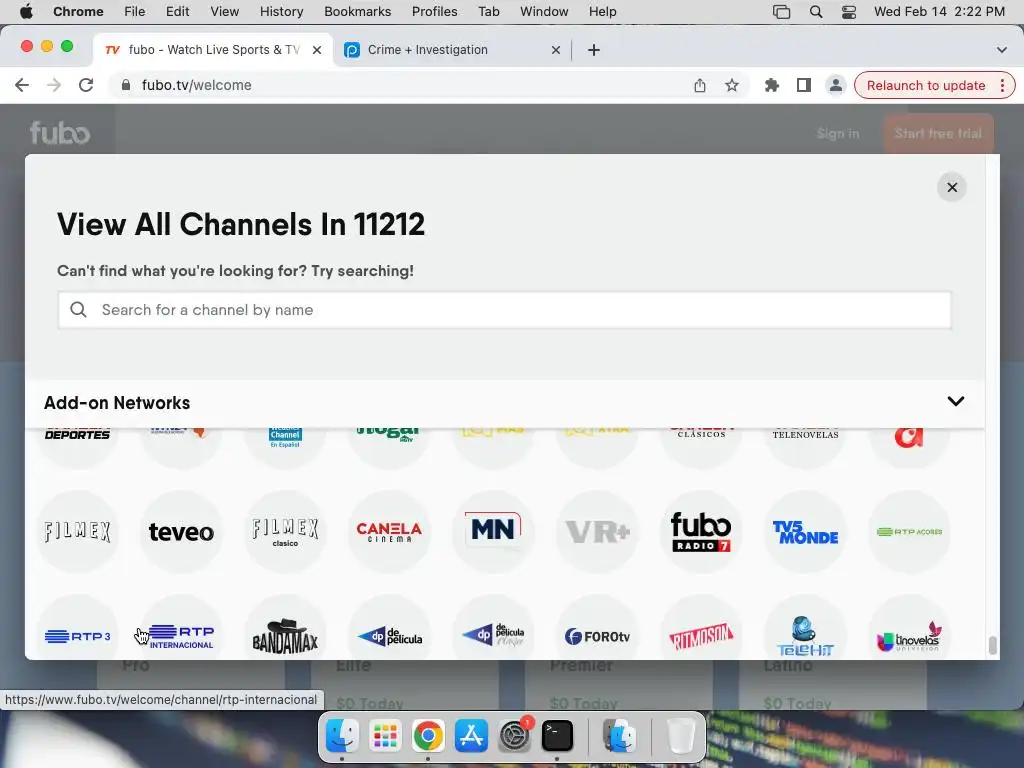Focus the channel name search field
The height and width of the screenshot is (768, 1024).
(504, 310)
